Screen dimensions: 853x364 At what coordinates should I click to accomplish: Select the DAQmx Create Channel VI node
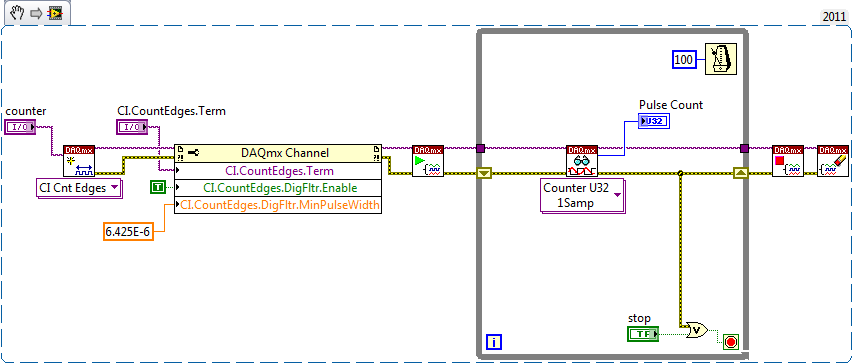click(x=79, y=161)
